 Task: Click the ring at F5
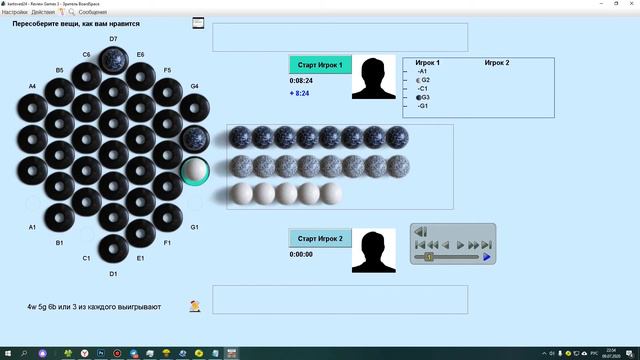[167, 92]
